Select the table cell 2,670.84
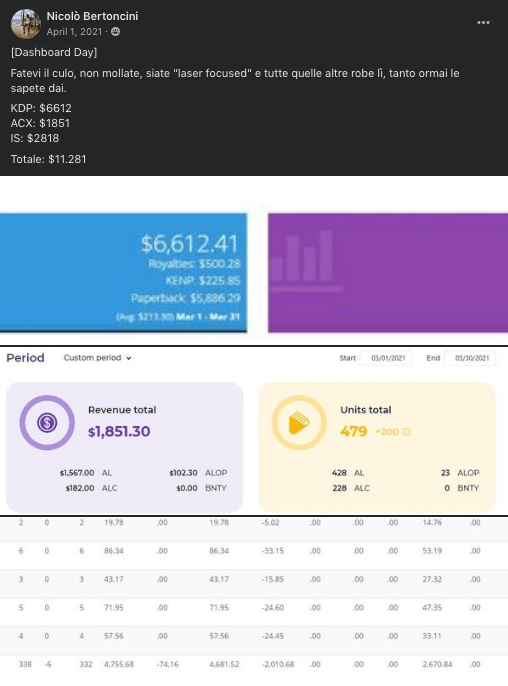Viewport: 508px width, 686px height. click(437, 664)
